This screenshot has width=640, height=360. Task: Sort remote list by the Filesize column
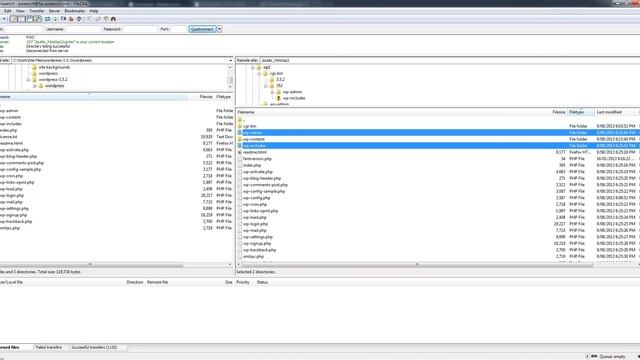(559, 112)
